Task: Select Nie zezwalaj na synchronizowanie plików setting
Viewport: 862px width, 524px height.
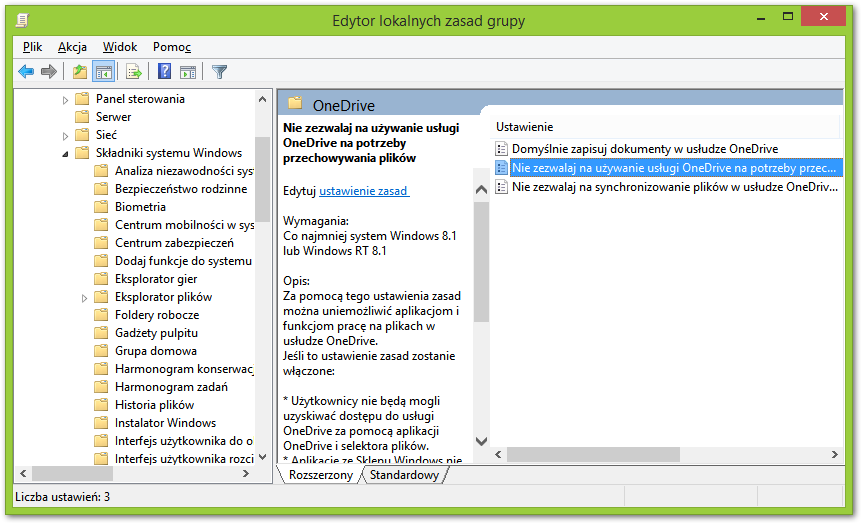Action: click(x=675, y=187)
